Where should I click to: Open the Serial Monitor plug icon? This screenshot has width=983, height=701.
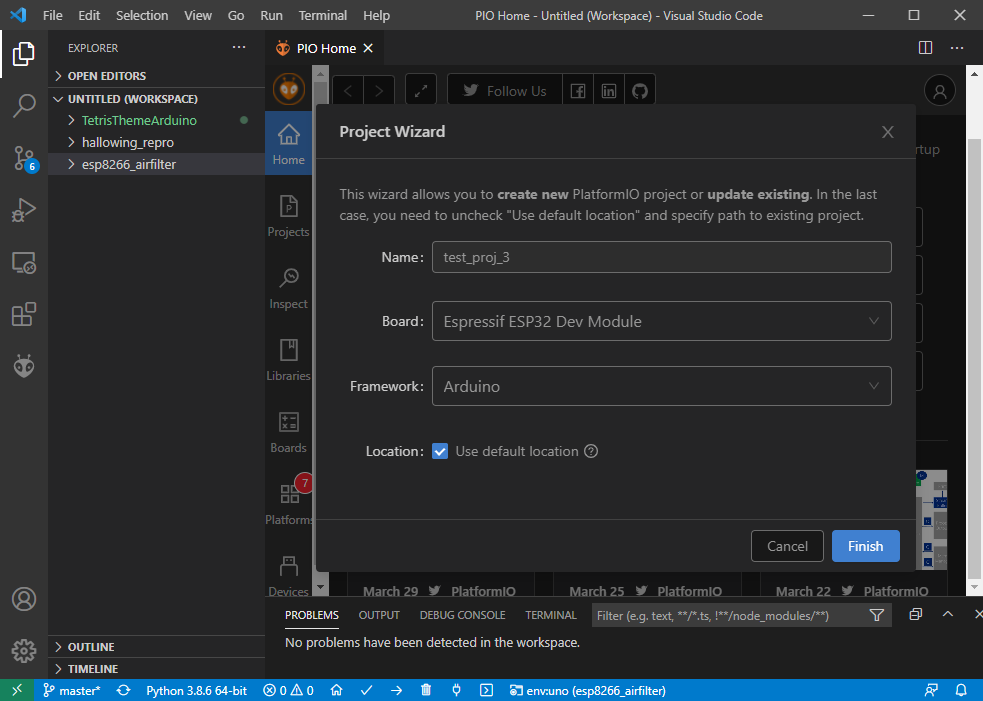tap(455, 690)
